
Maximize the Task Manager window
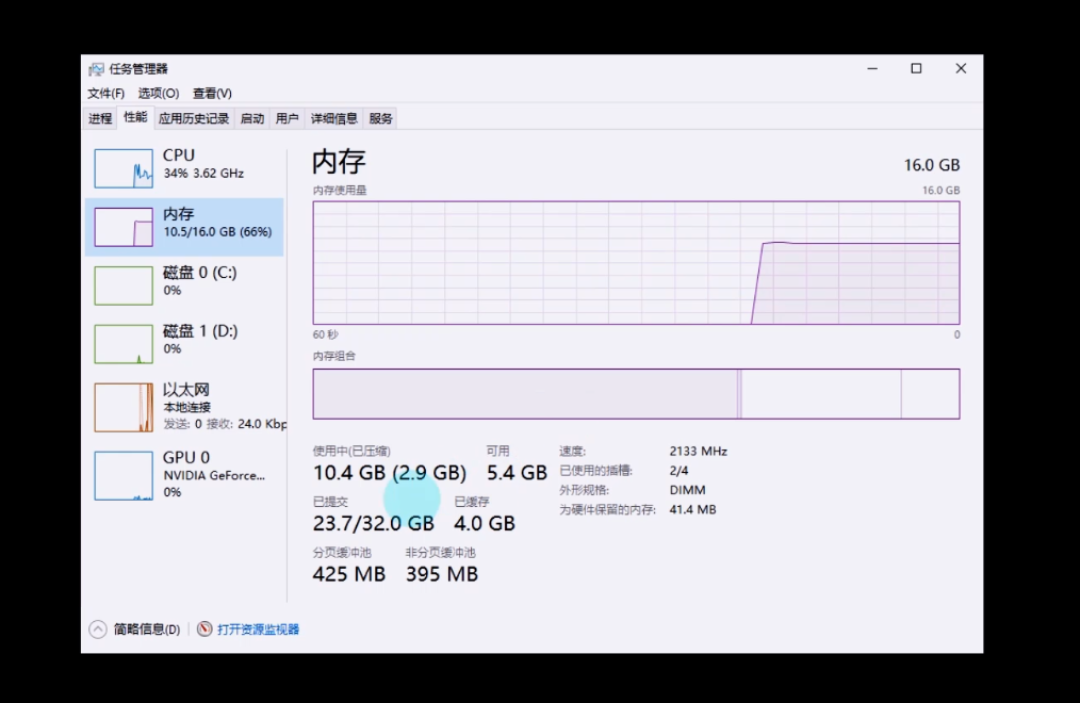[916, 68]
